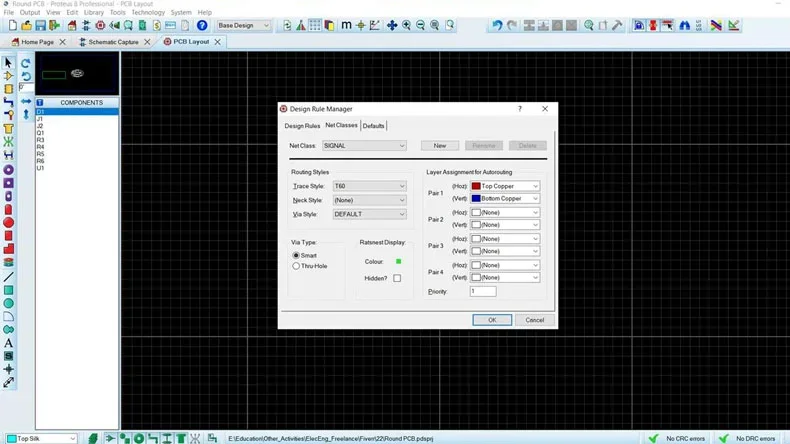Open the Schematic Capture tab
The width and height of the screenshot is (790, 444).
tap(113, 42)
